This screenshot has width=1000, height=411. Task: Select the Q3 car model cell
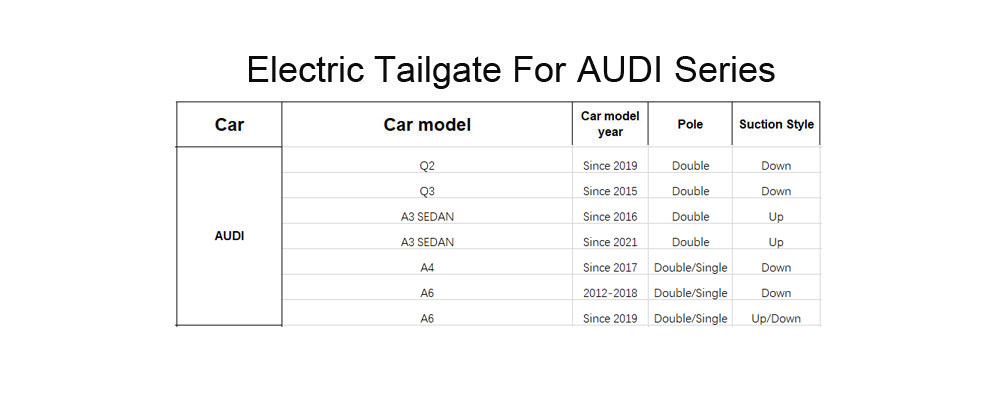point(427,191)
